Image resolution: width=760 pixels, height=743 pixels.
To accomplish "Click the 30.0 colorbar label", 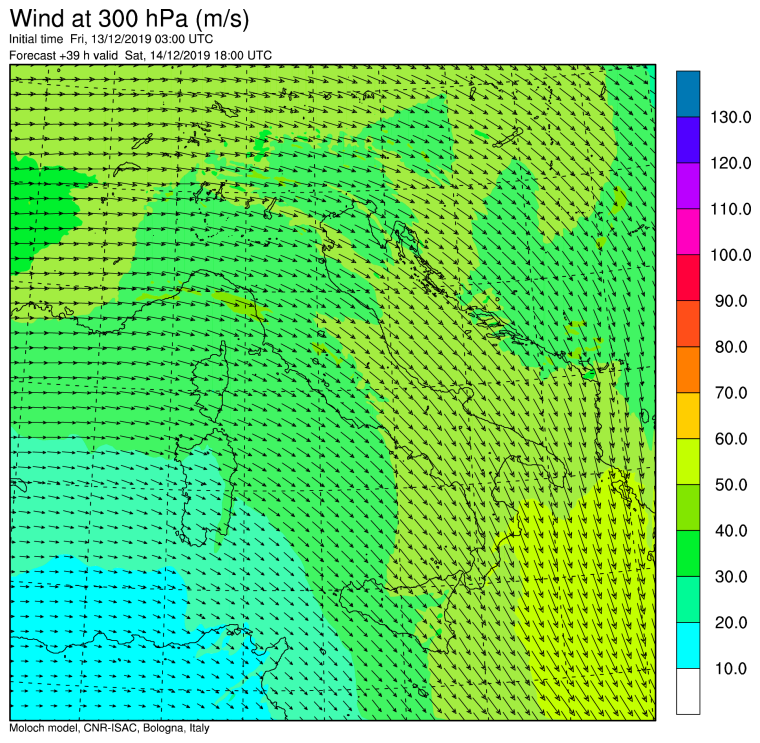I will point(731,577).
